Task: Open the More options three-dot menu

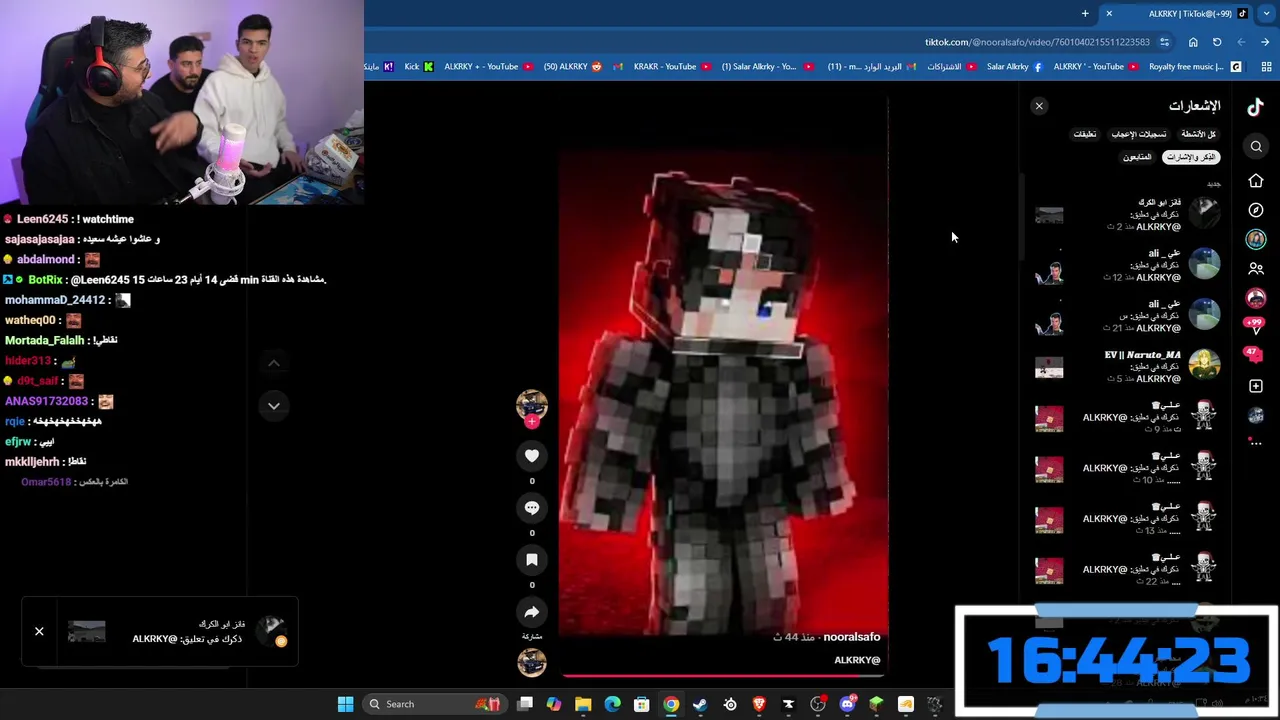Action: (1256, 442)
